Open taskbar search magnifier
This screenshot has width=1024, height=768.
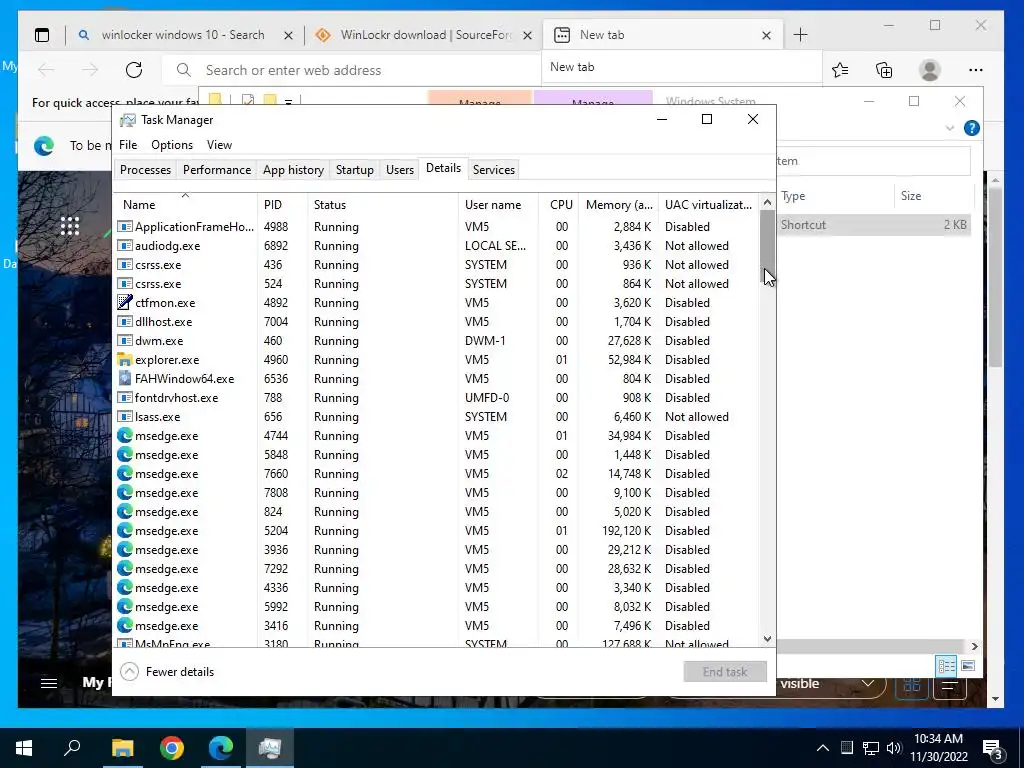(x=72, y=748)
